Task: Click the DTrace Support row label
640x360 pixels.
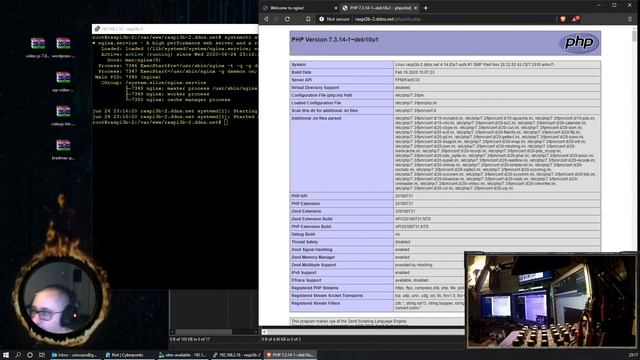Action: (x=306, y=280)
